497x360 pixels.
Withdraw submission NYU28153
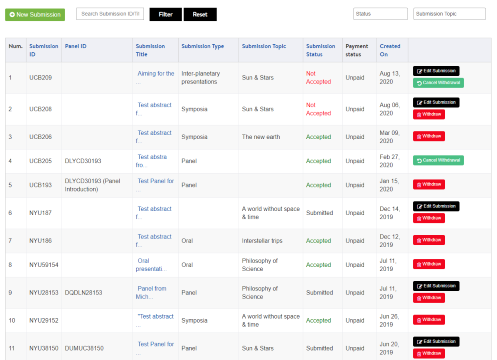click(429, 298)
